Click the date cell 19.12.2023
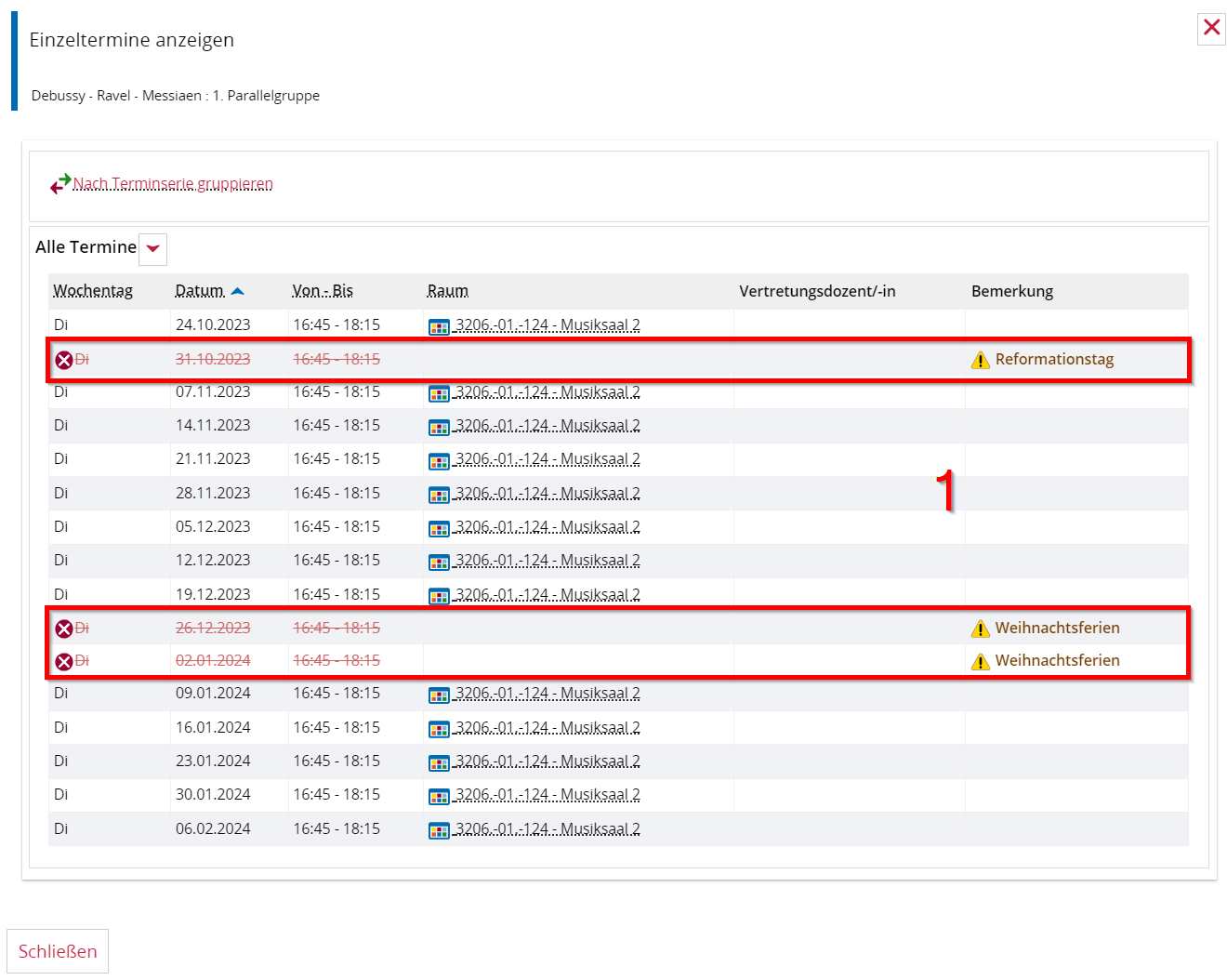Screen dimensions: 1227x980 [213, 595]
